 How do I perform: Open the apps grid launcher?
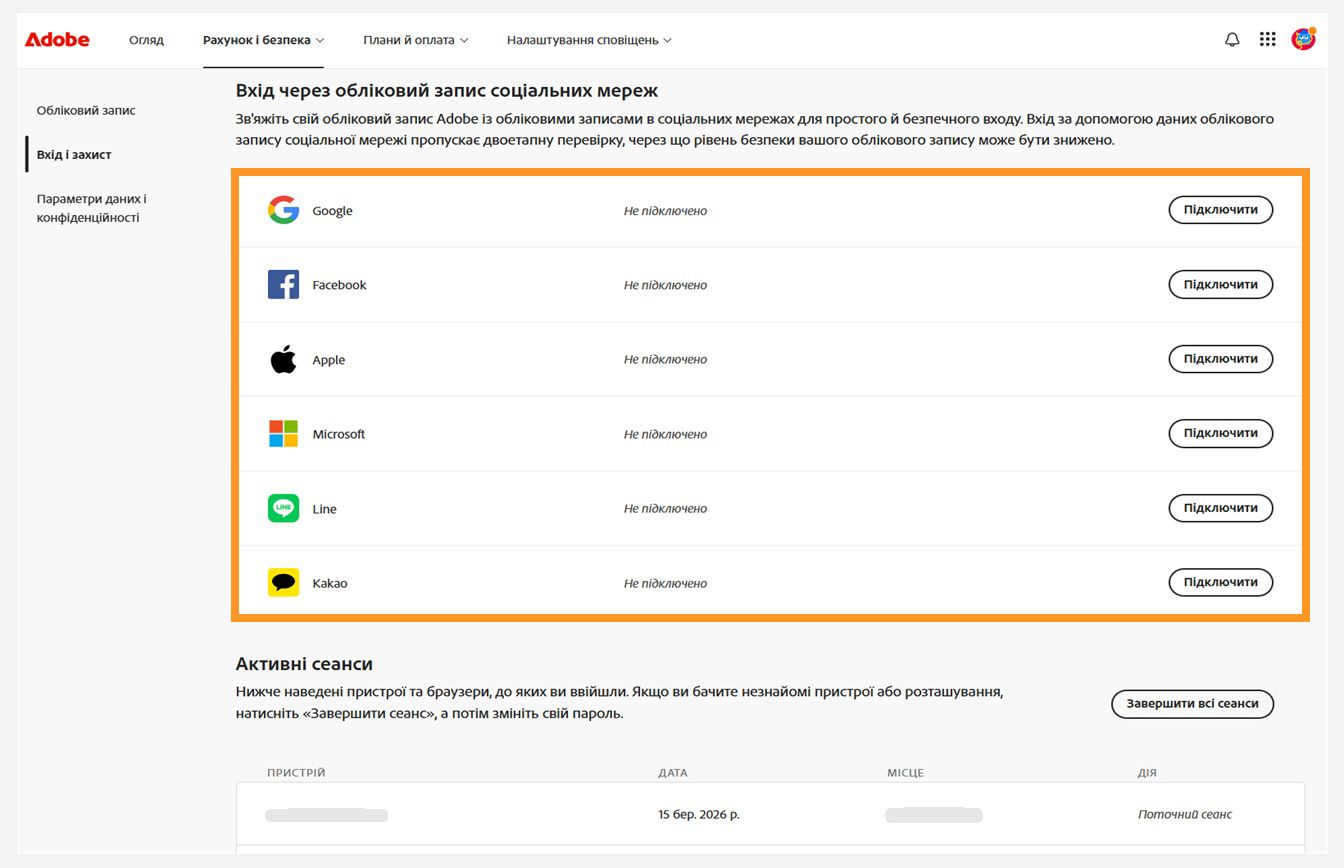(x=1268, y=40)
